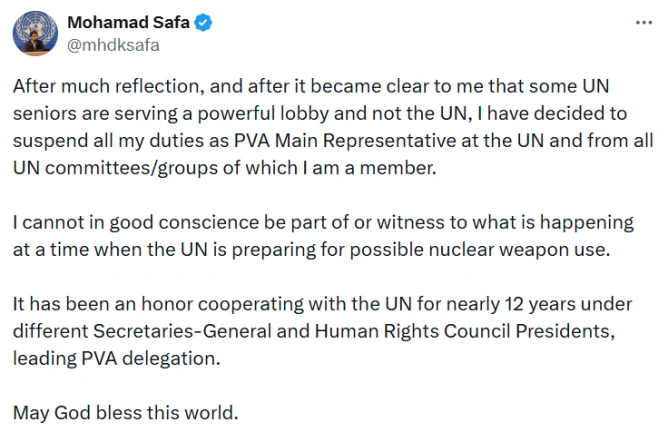Click the word "Secretaries-General"

pos(182,331)
